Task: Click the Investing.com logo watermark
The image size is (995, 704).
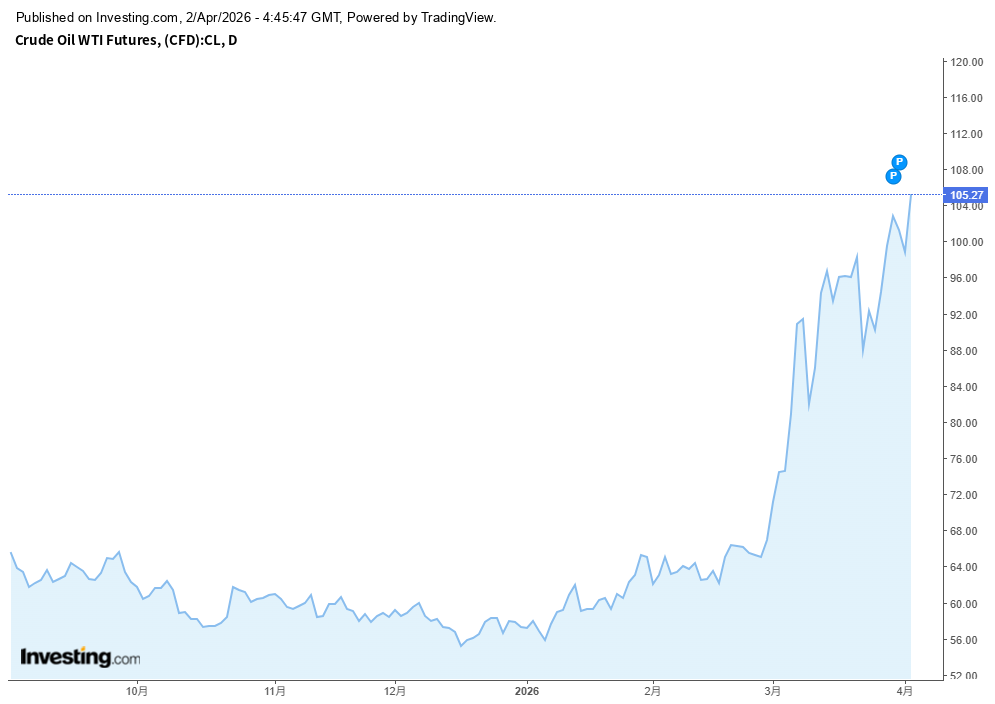Action: click(81, 658)
